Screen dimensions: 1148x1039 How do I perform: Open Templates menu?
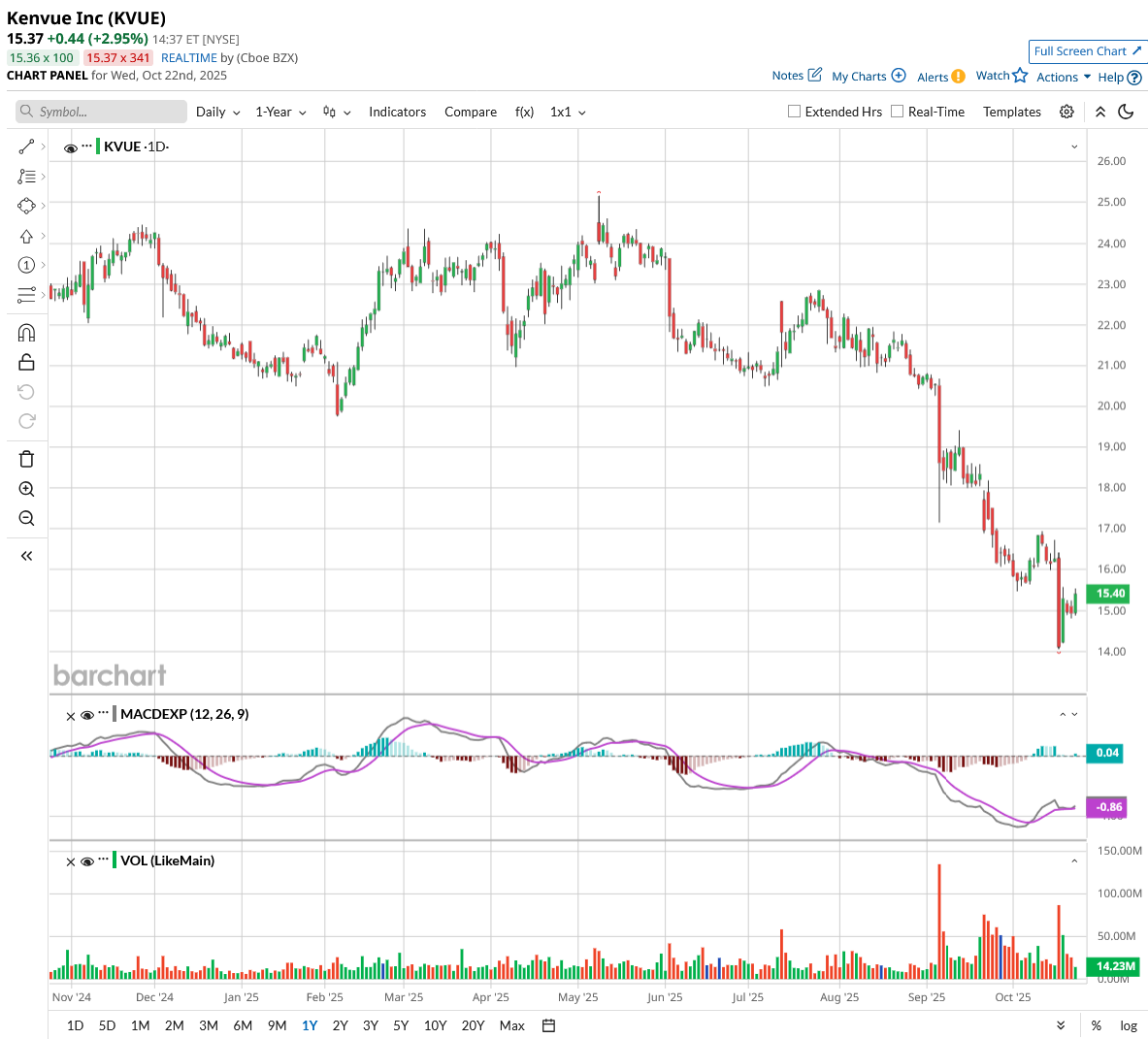(x=1012, y=112)
